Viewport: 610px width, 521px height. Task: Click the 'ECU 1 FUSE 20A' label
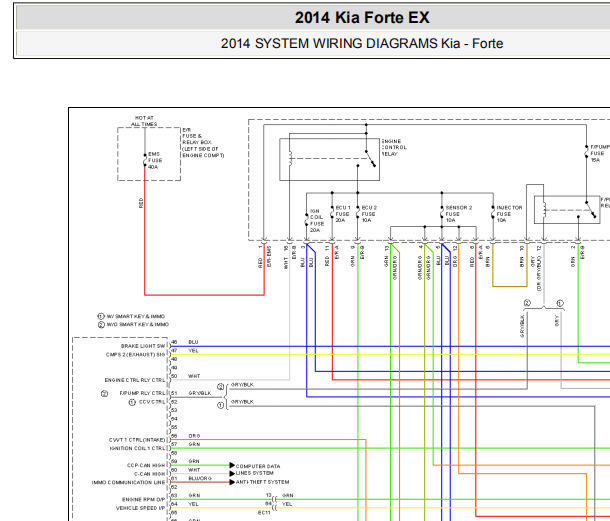click(x=343, y=214)
